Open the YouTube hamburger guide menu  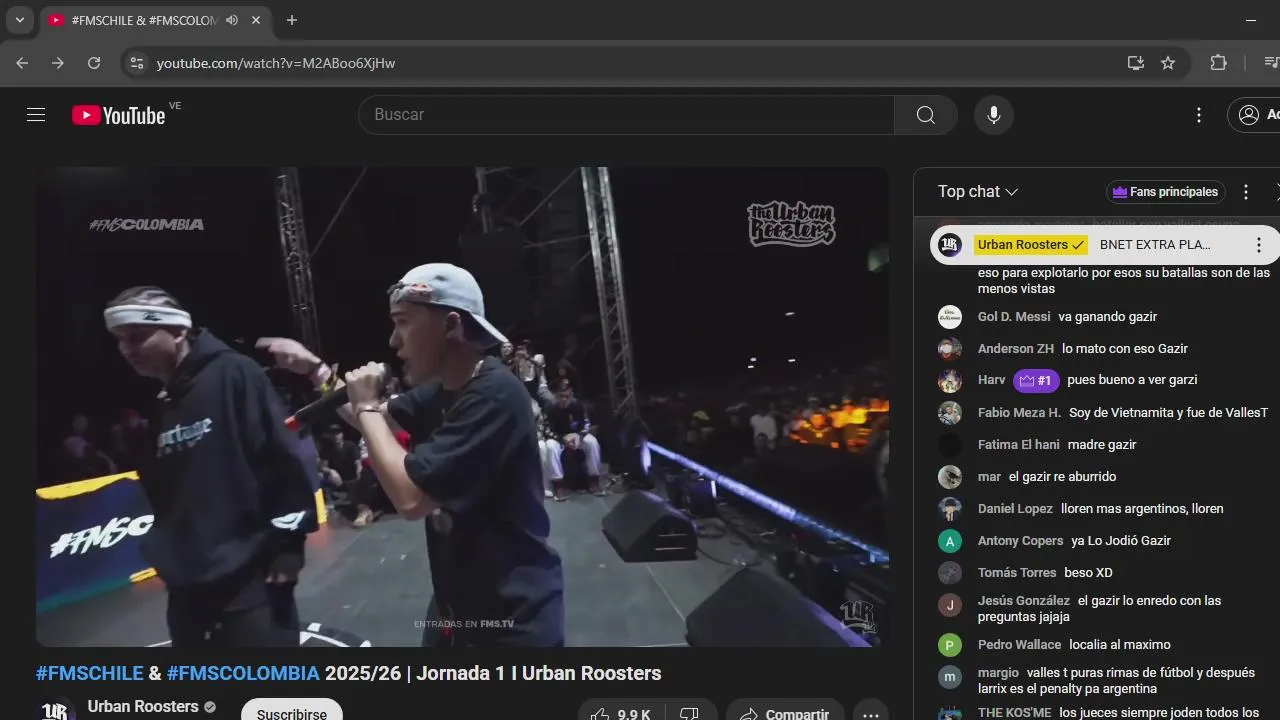(x=36, y=115)
